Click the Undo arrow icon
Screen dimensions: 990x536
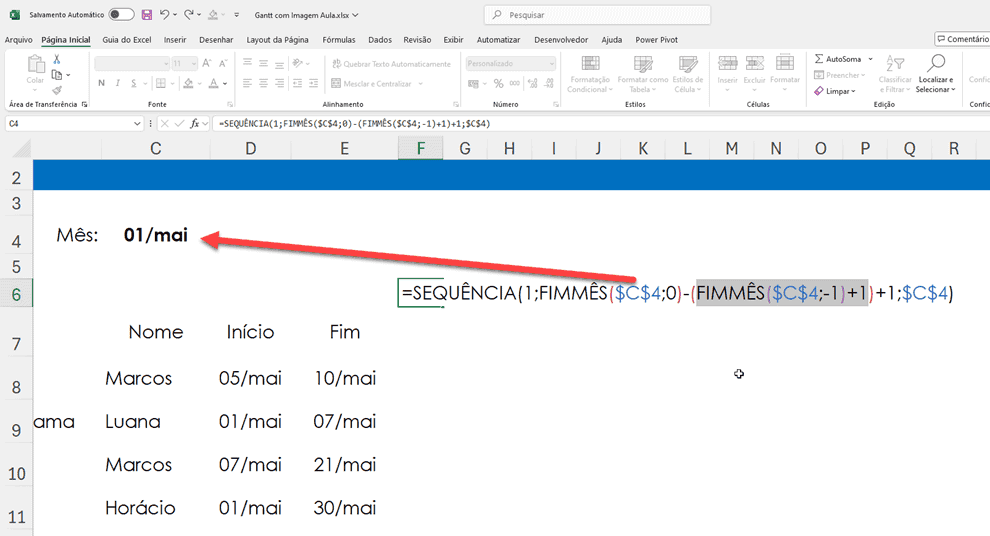[164, 15]
